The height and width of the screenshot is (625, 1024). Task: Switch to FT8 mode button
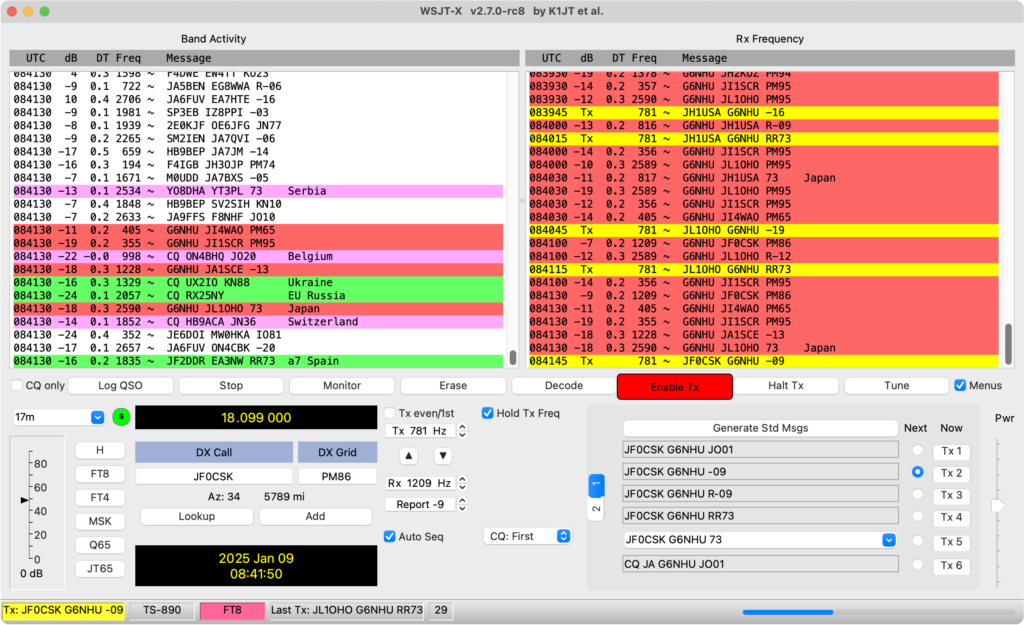pos(100,474)
